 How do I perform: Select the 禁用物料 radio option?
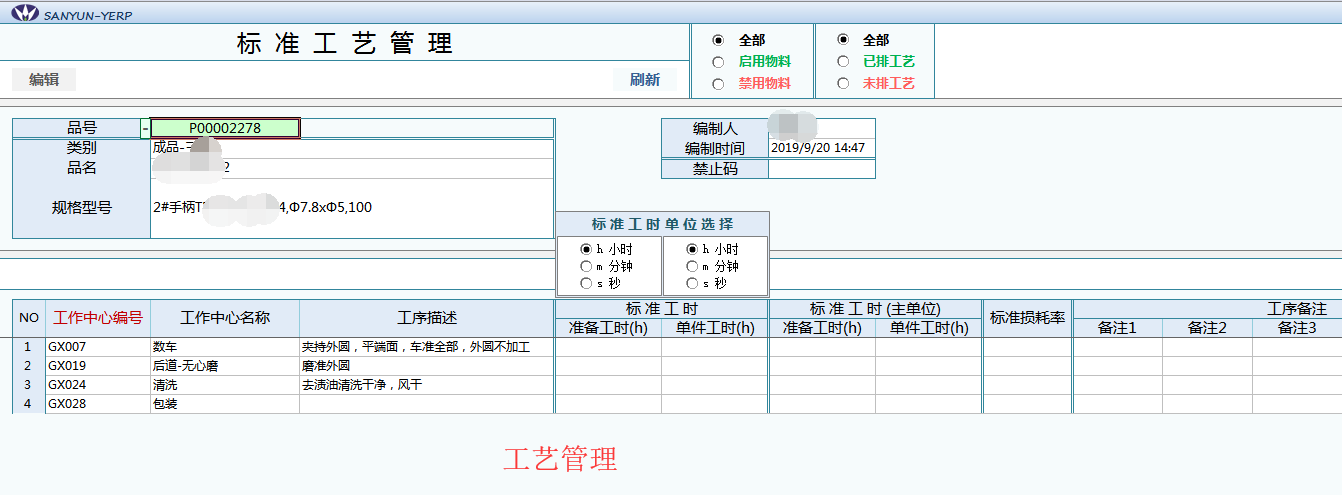pos(718,84)
